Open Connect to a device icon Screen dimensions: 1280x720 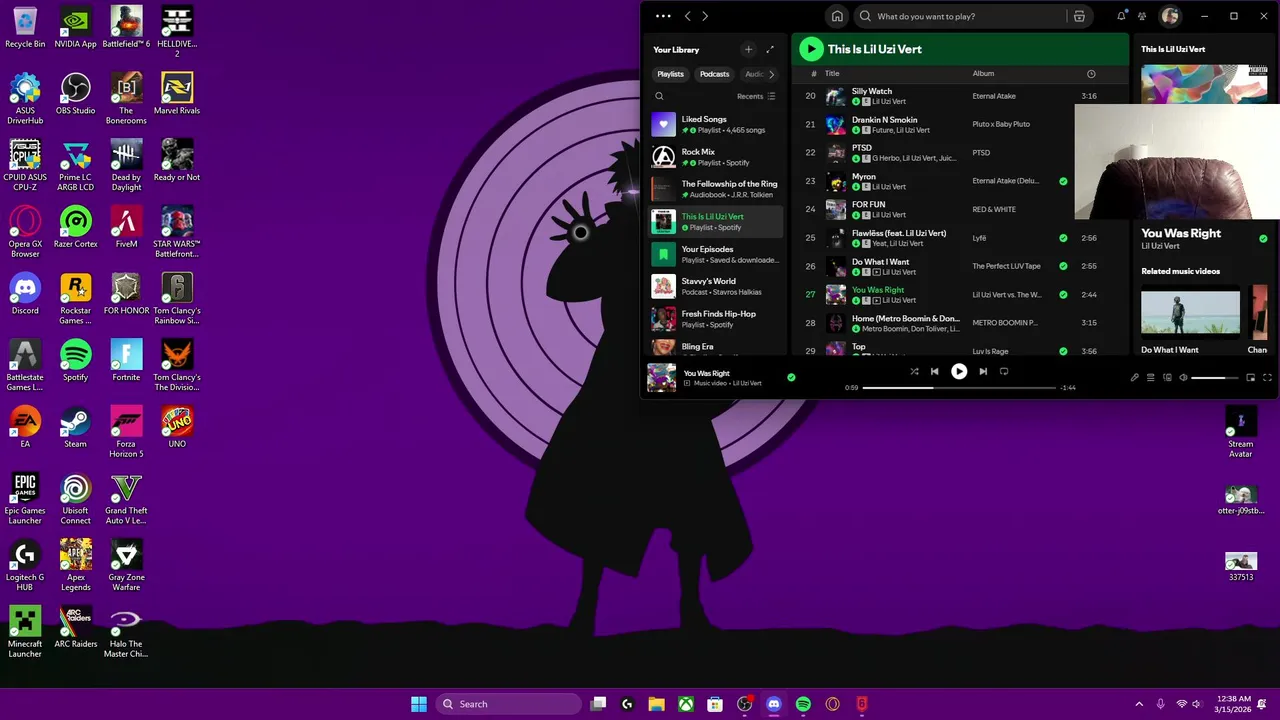[1167, 378]
